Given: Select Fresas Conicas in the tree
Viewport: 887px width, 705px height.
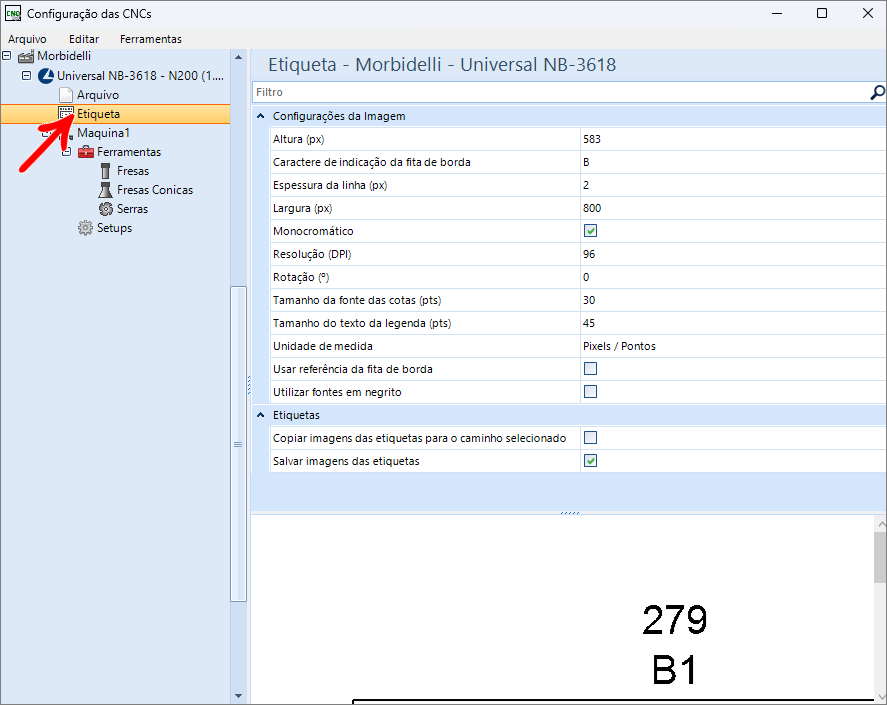Looking at the screenshot, I should (x=155, y=190).
